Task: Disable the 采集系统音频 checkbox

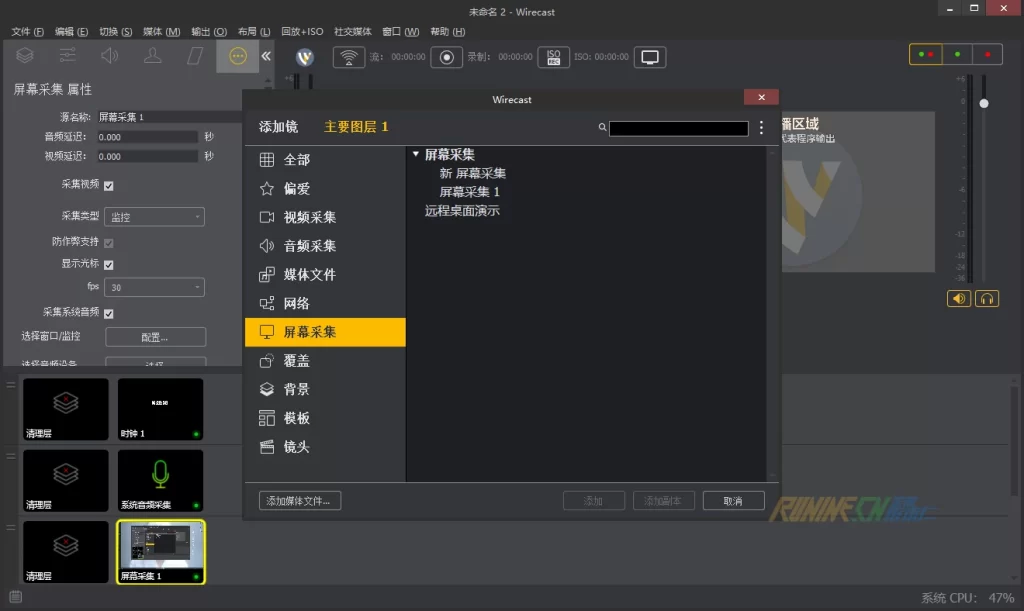Action: point(109,313)
